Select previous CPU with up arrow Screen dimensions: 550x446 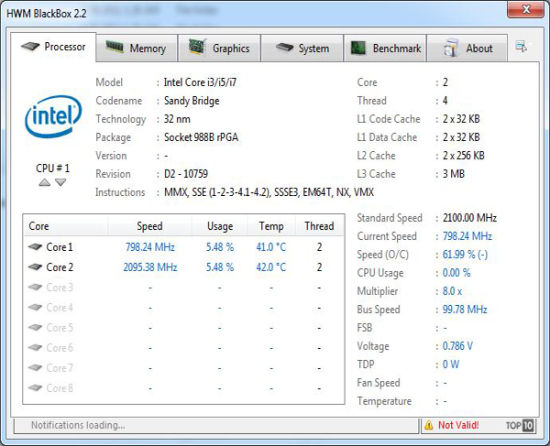[45, 182]
